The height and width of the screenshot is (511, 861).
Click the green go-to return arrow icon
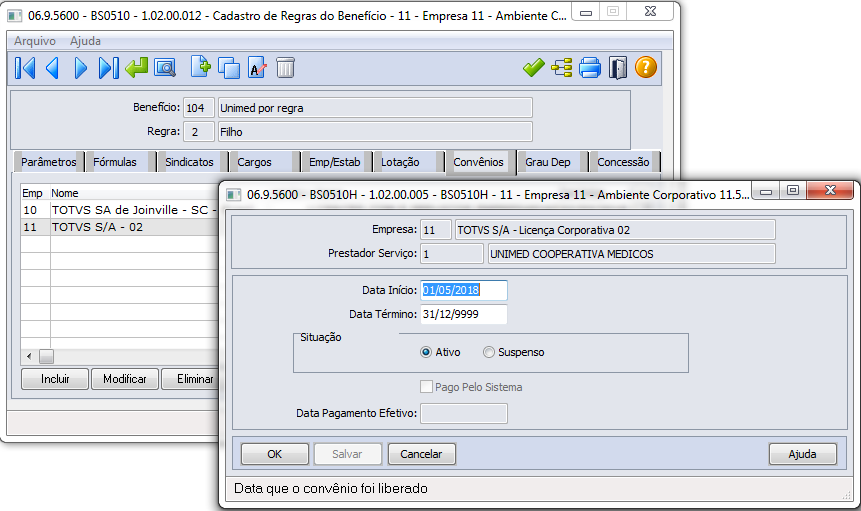pos(136,68)
